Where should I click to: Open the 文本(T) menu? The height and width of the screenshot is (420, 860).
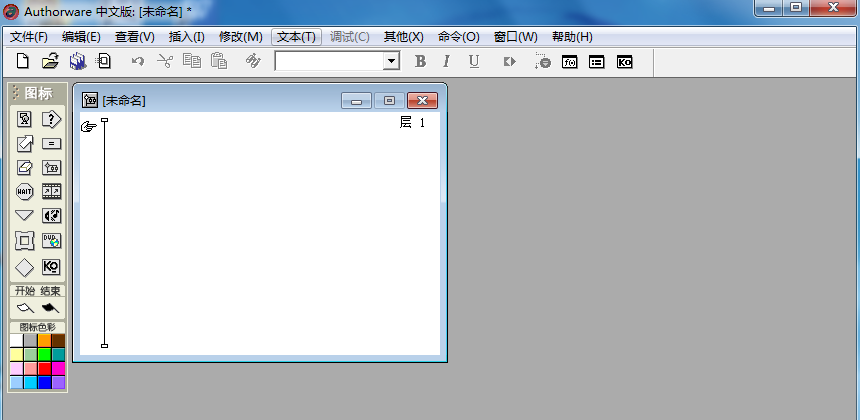coord(296,37)
